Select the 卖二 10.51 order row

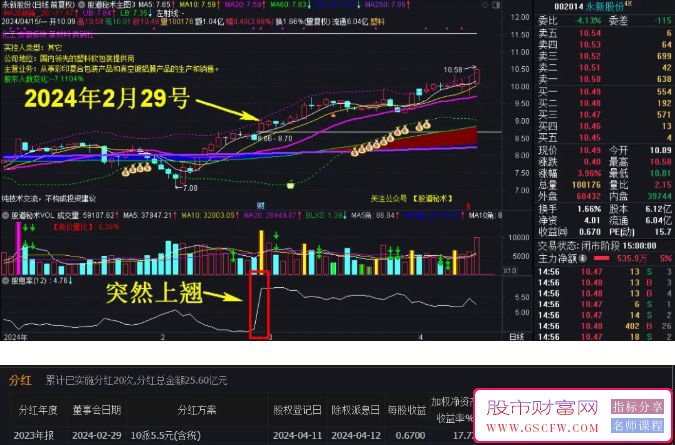pyautogui.click(x=604, y=68)
